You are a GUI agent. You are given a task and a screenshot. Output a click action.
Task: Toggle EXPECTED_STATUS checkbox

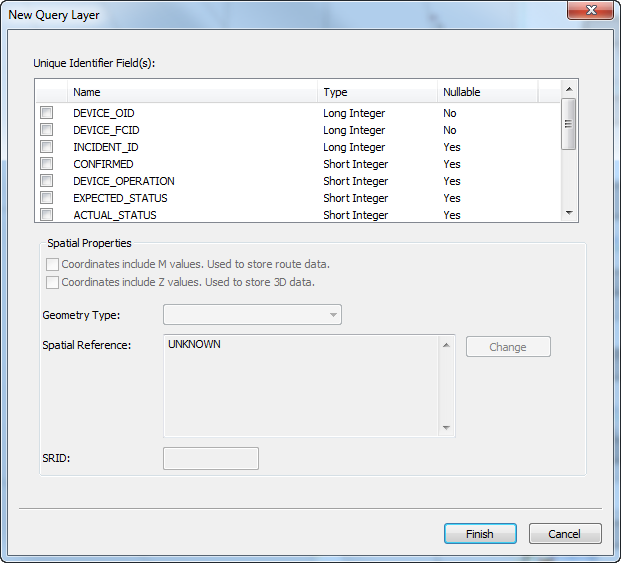pyautogui.click(x=46, y=198)
